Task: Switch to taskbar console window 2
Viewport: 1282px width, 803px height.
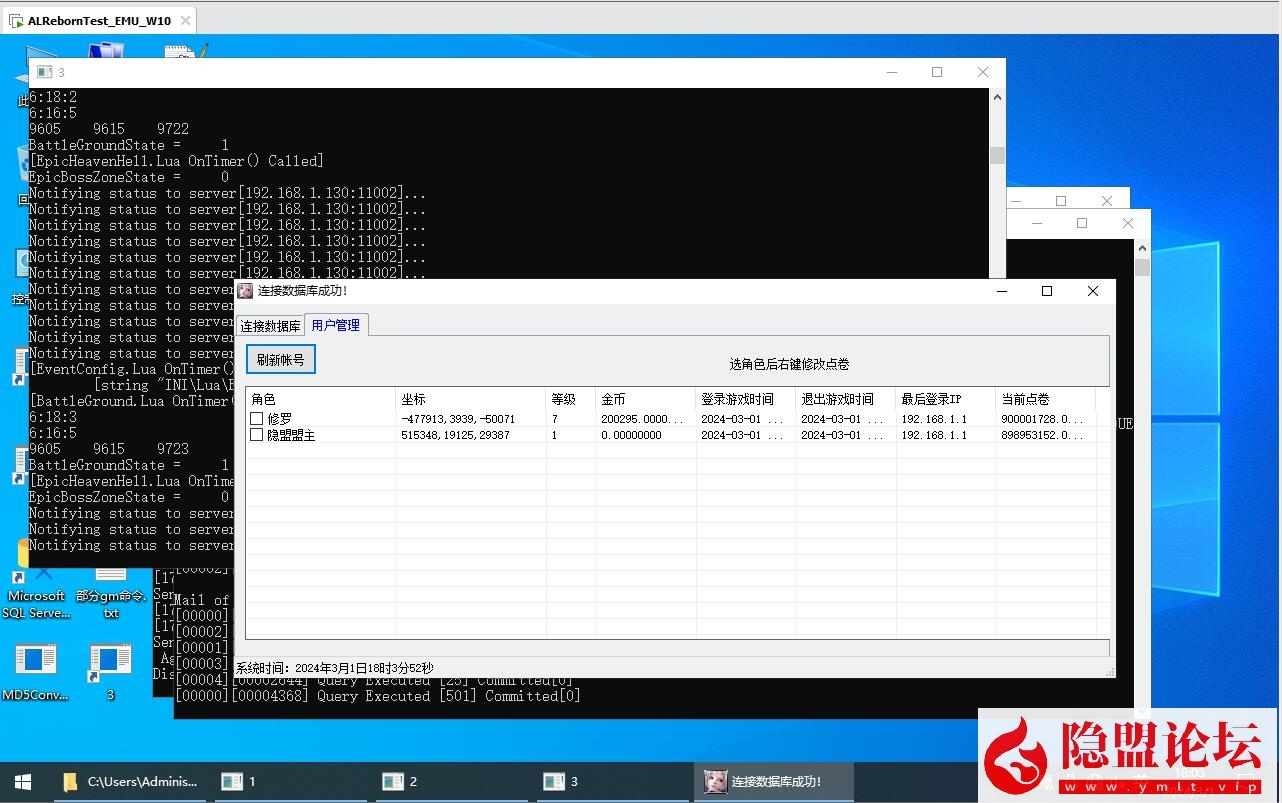Action: (452, 782)
